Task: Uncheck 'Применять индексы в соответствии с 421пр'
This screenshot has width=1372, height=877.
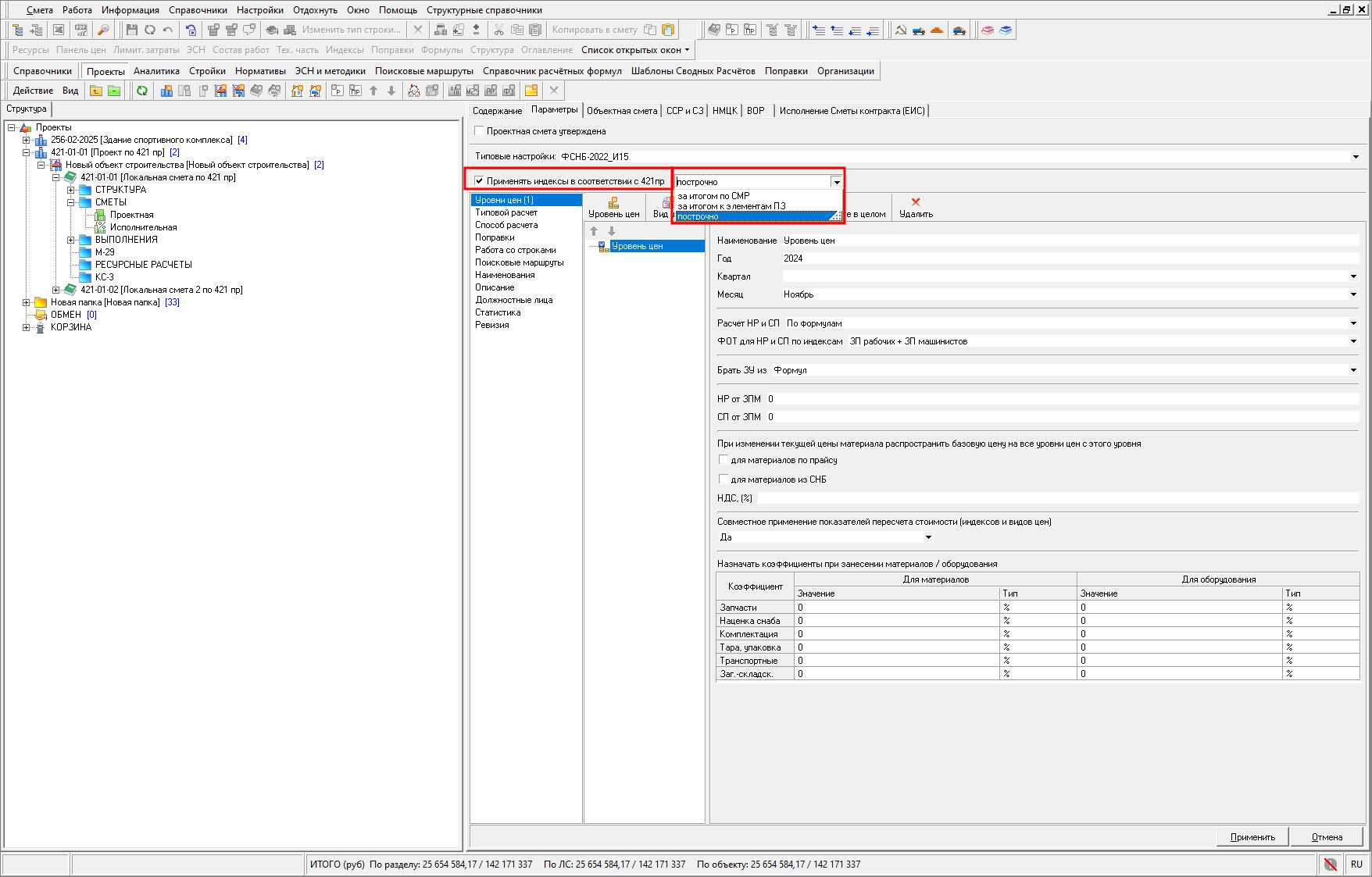Action: 480,181
